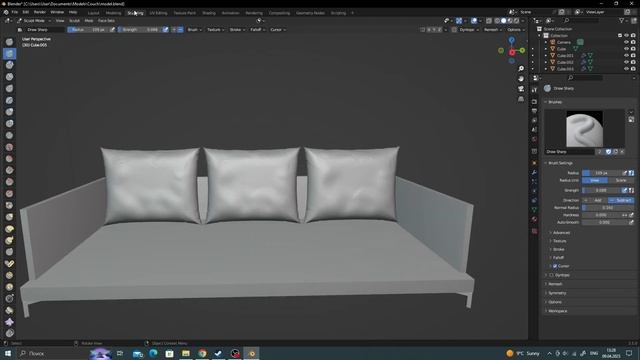640x360 pixels.
Task: Expand the Workspace panel
Action: pyautogui.click(x=557, y=311)
